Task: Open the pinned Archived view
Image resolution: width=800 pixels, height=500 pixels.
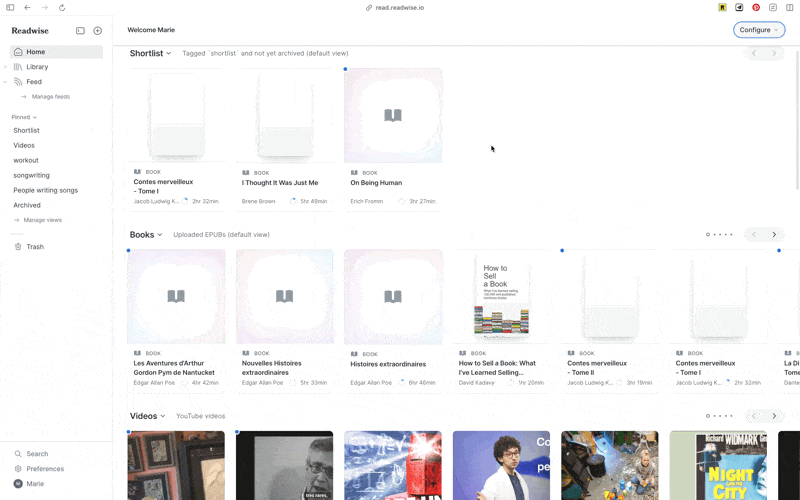Action: [x=27, y=205]
